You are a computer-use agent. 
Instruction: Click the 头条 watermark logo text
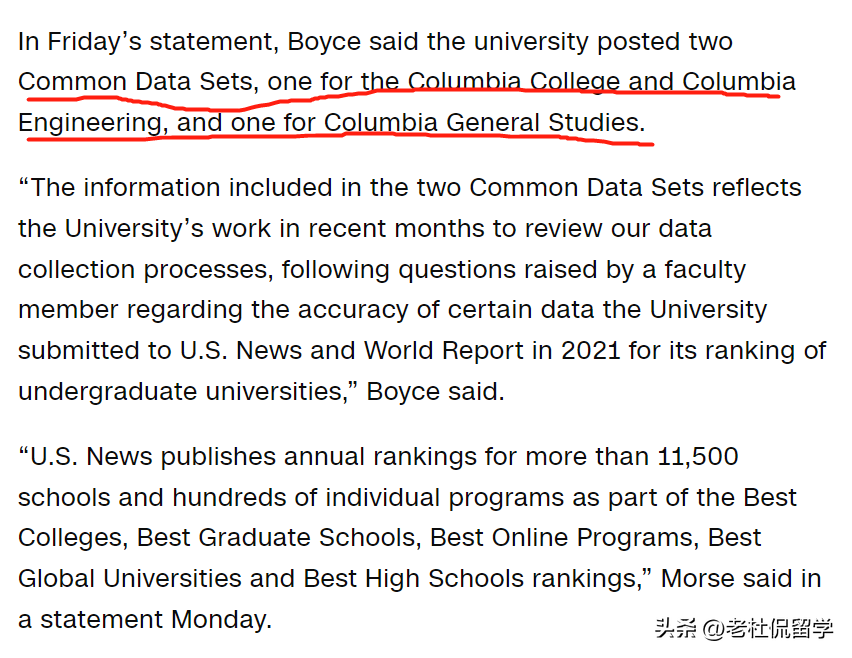(675, 628)
